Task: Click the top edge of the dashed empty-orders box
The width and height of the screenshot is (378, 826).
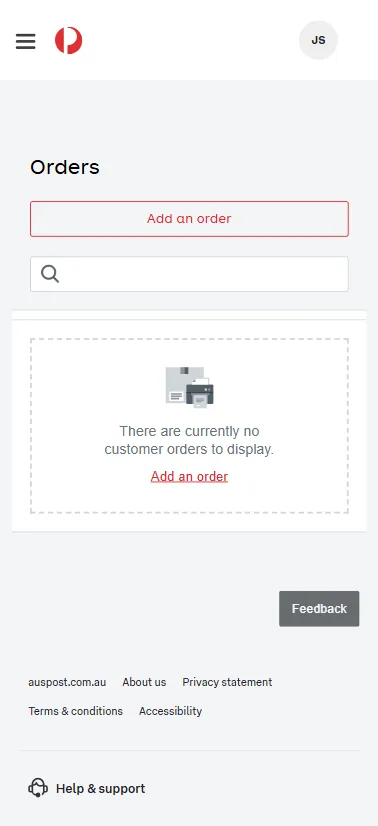Action: click(x=189, y=339)
